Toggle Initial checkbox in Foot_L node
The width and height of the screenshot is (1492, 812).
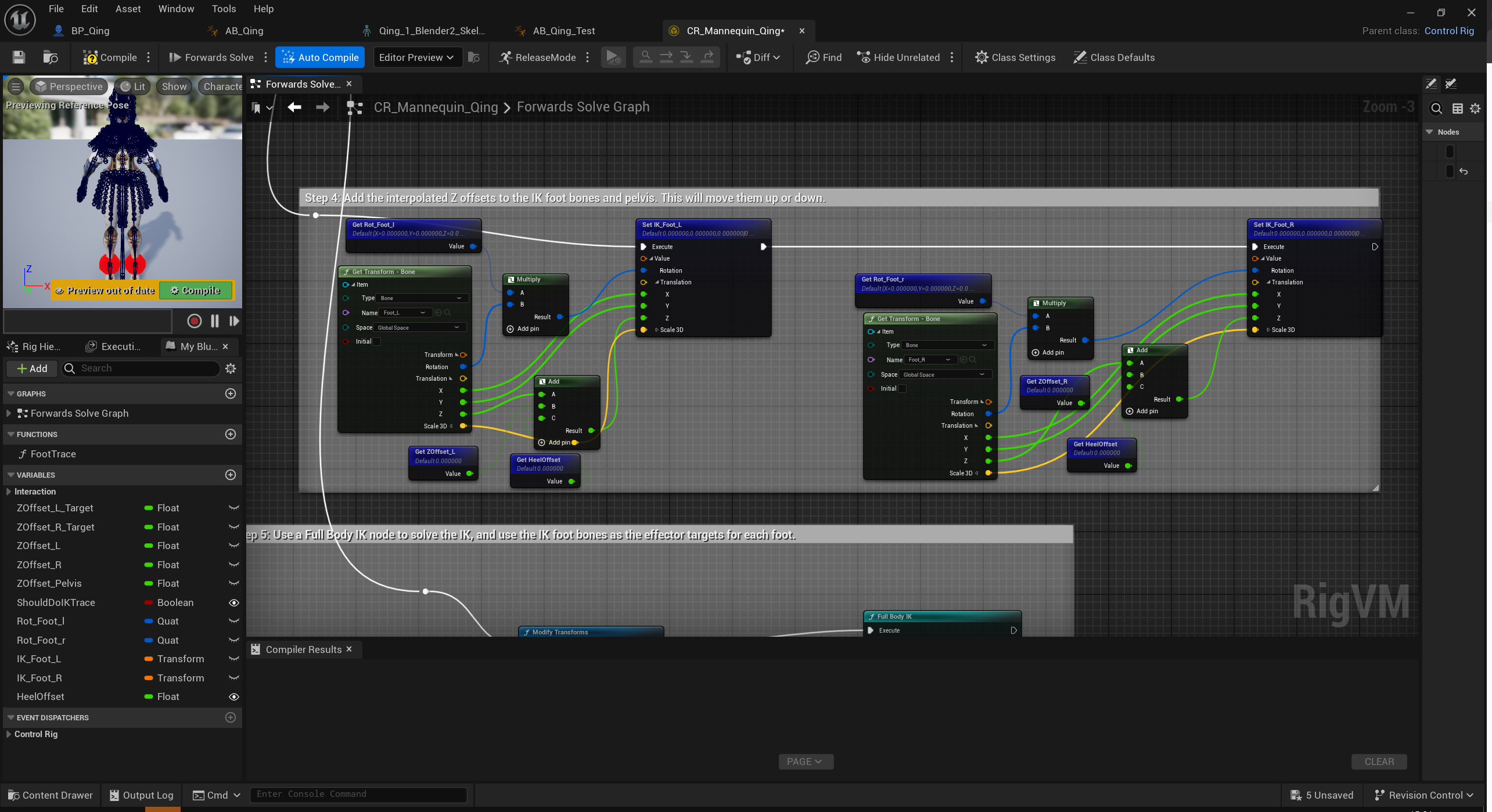coord(377,341)
